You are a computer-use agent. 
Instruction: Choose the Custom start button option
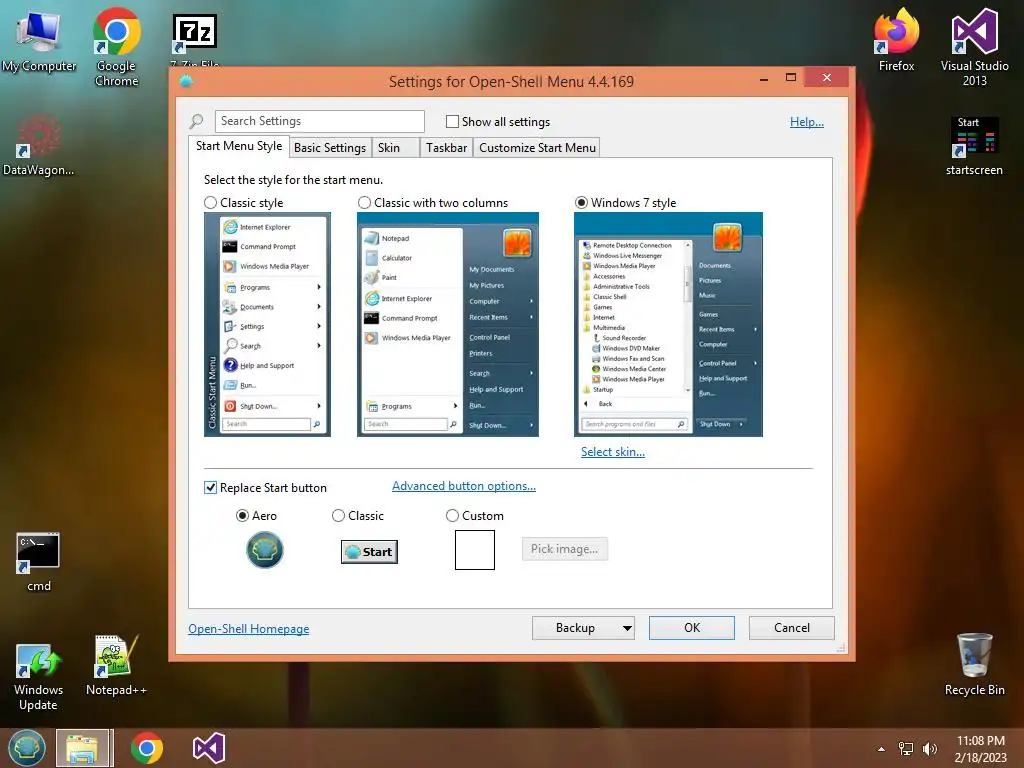point(452,516)
